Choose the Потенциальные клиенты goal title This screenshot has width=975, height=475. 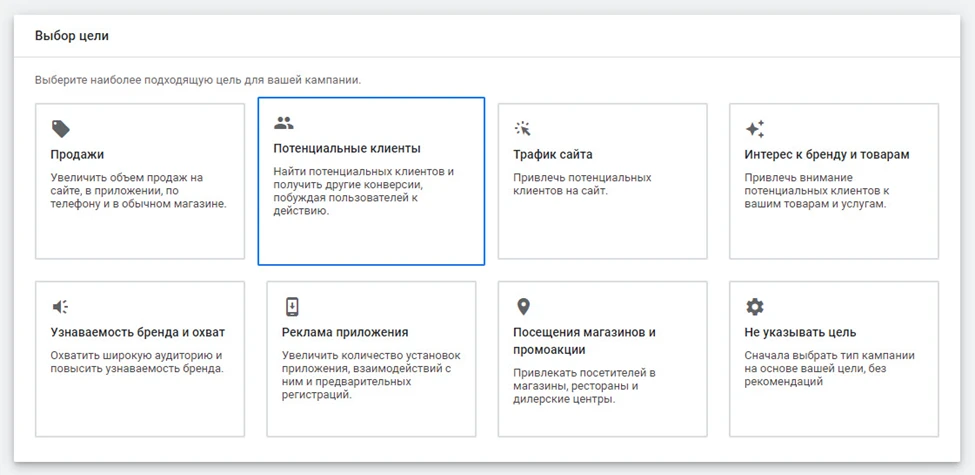(347, 149)
